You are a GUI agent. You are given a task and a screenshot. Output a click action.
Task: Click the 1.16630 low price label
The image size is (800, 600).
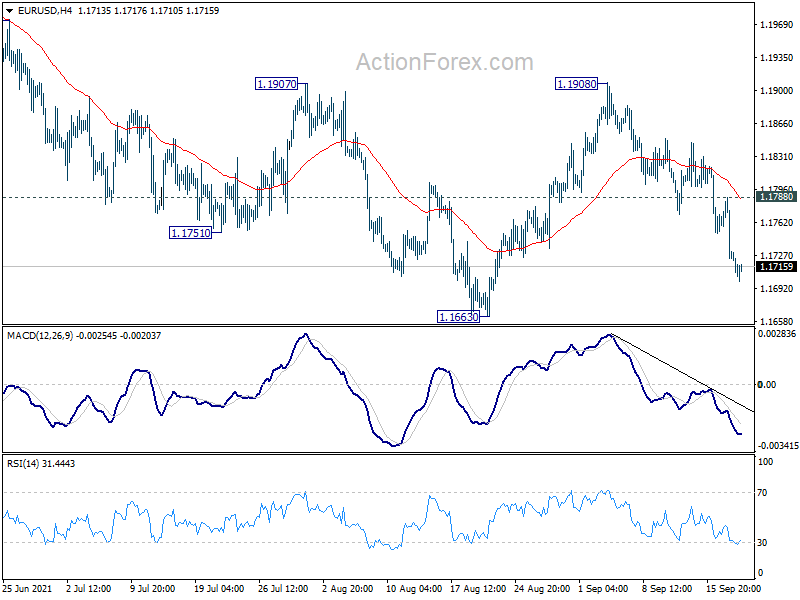point(459,317)
